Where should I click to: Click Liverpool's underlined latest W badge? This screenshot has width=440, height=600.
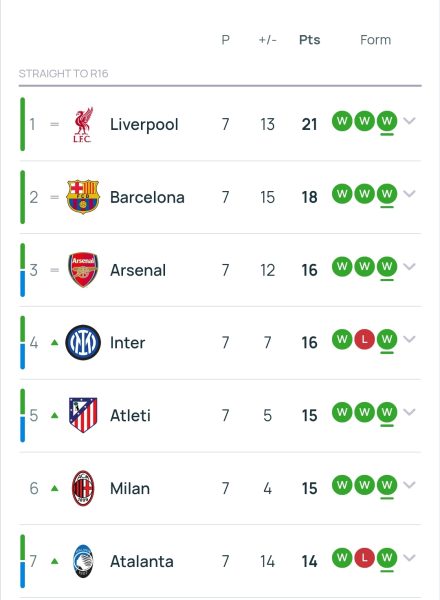click(x=387, y=121)
